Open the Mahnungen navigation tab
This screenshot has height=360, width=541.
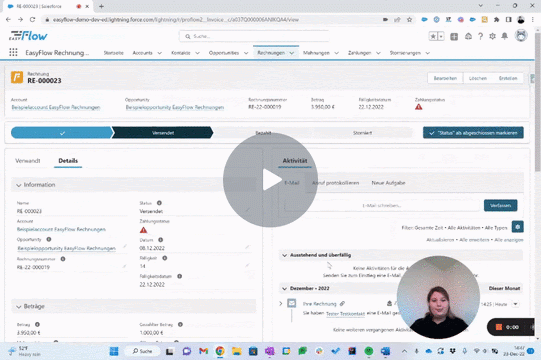[x=316, y=53]
